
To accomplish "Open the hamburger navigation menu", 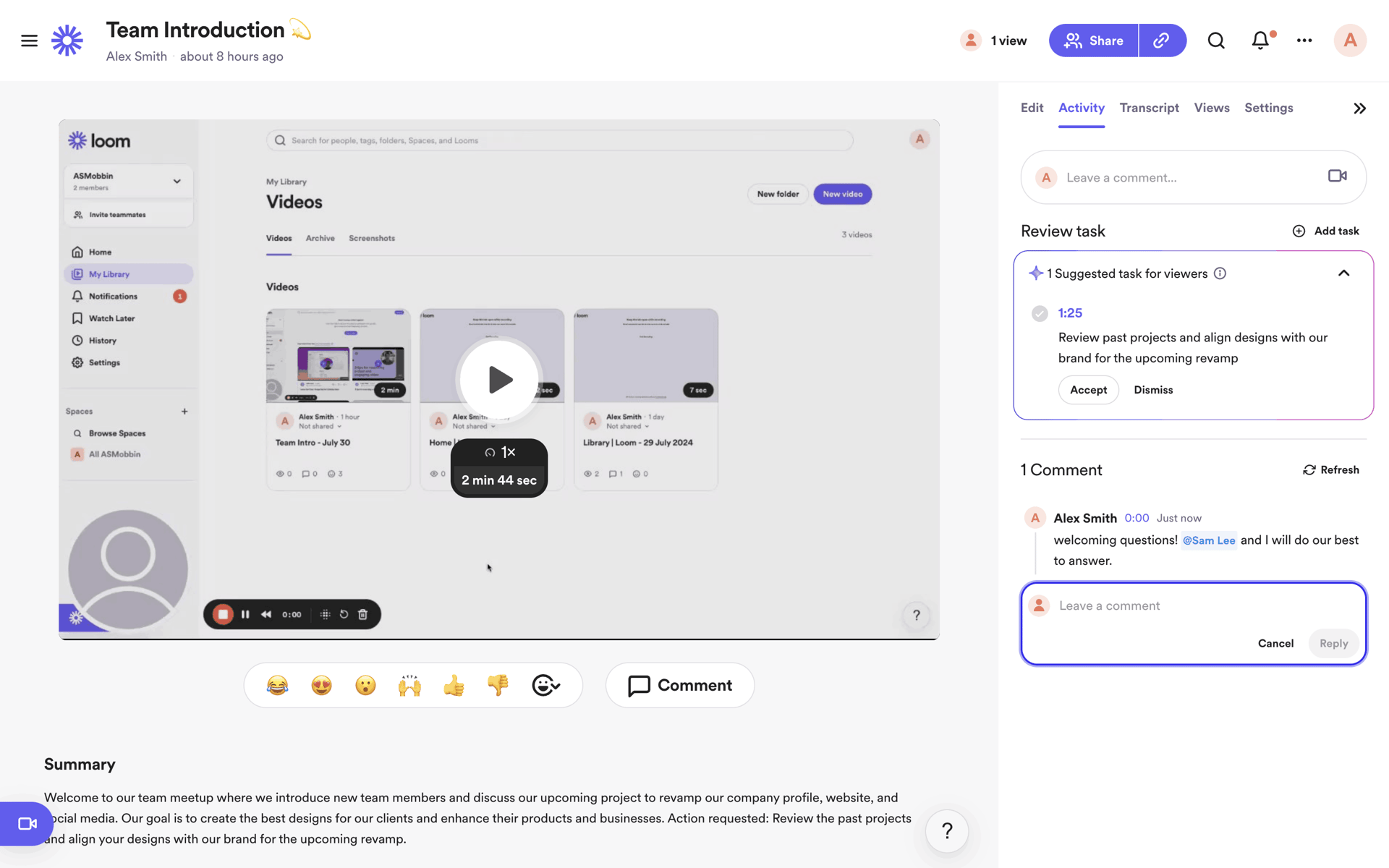I will [29, 41].
